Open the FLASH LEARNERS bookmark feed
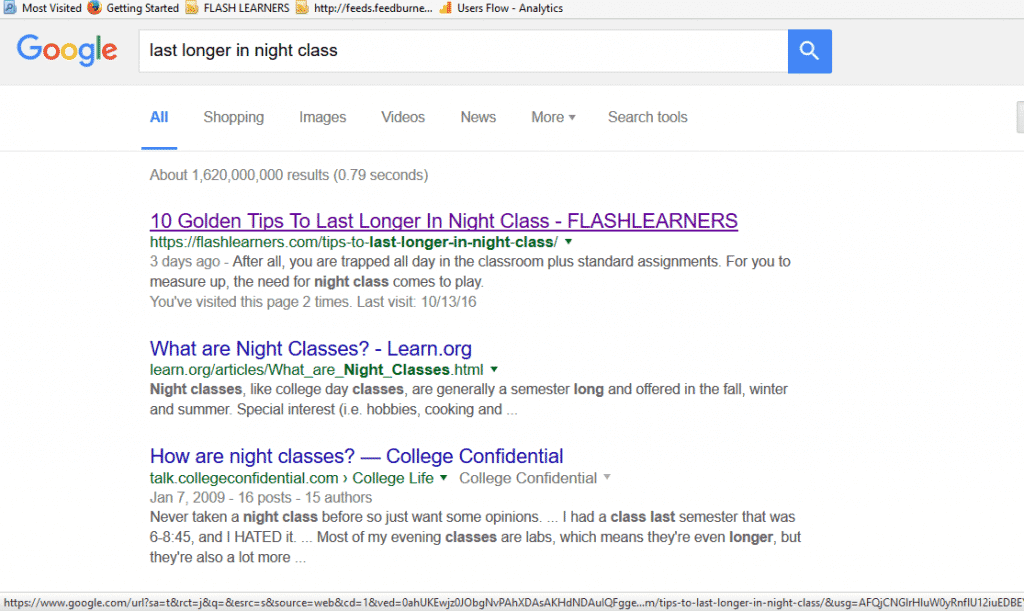The width and height of the screenshot is (1024, 611). [x=238, y=8]
